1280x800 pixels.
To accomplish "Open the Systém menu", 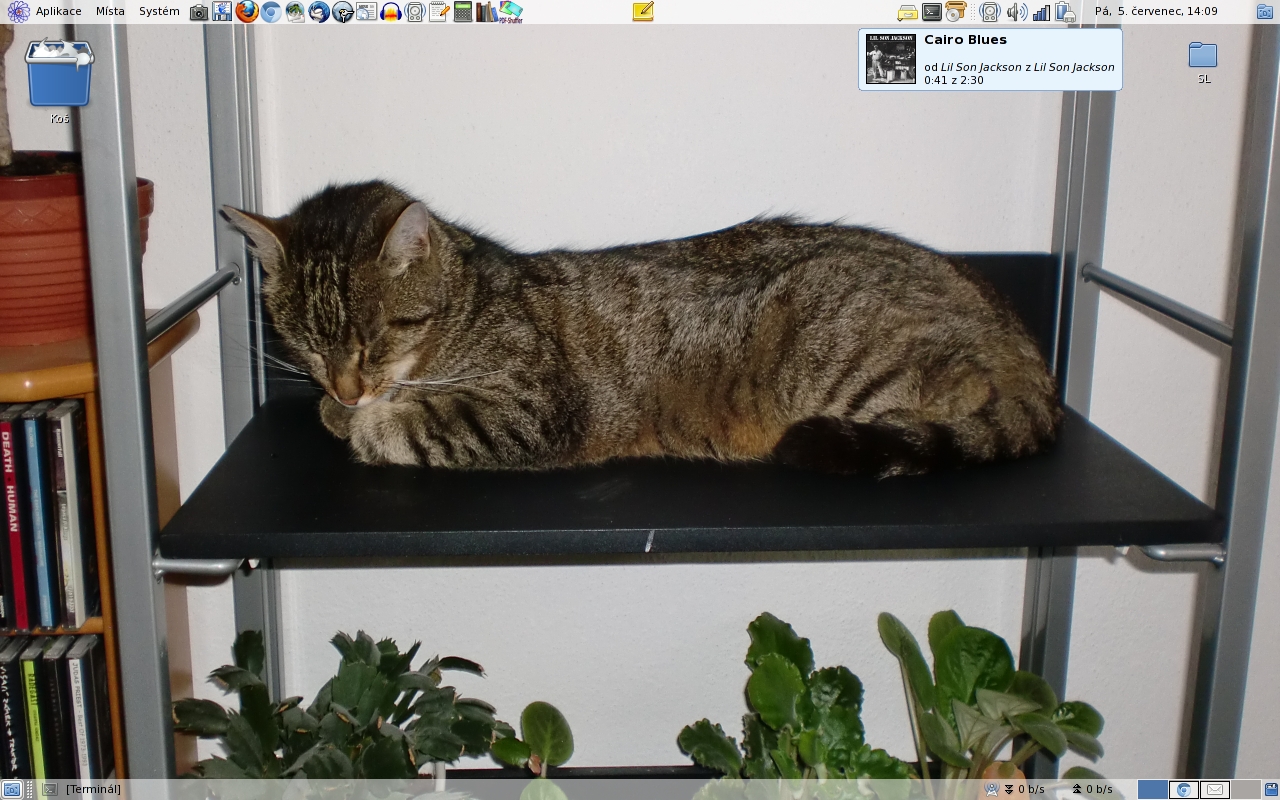I will pyautogui.click(x=159, y=11).
